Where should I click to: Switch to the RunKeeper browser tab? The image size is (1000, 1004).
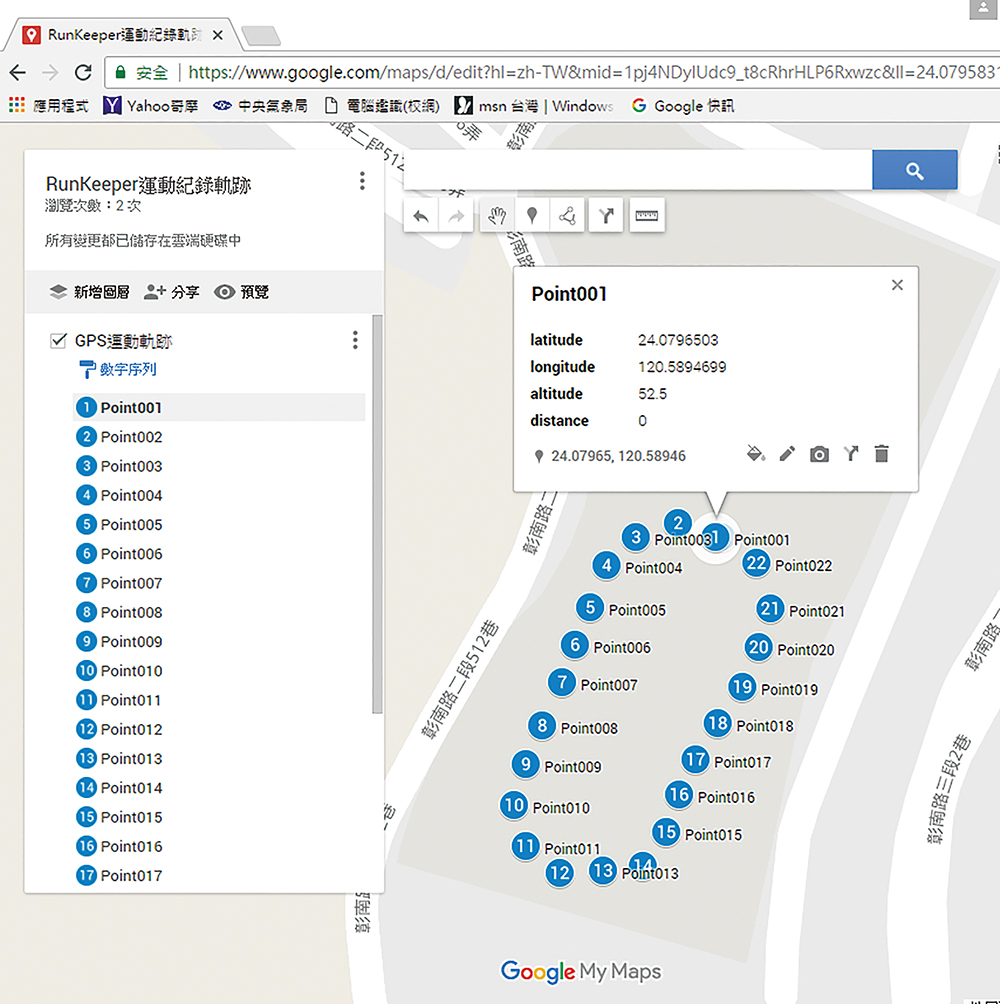tap(123, 35)
